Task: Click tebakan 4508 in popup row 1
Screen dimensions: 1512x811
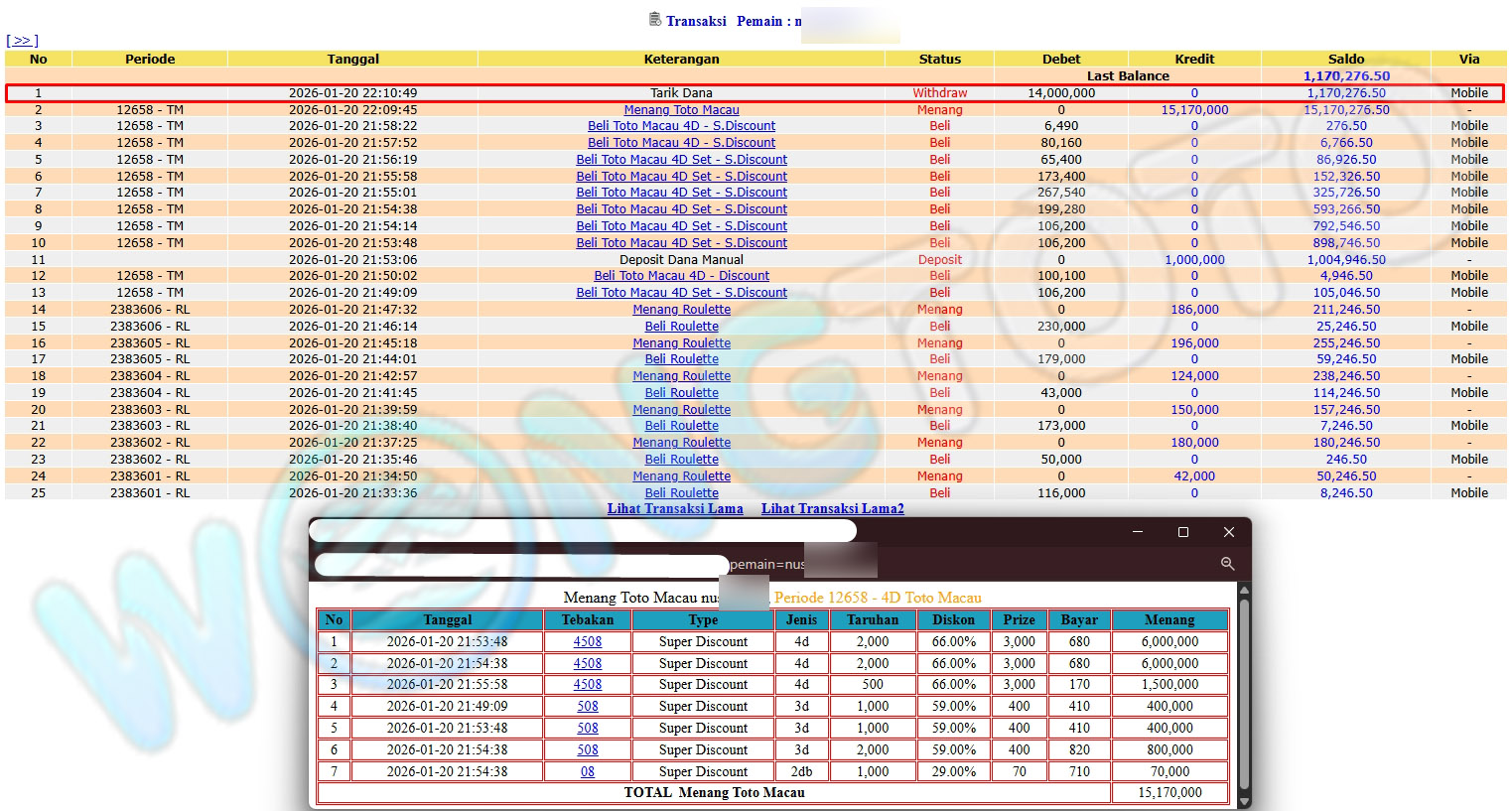Action: pyautogui.click(x=588, y=642)
